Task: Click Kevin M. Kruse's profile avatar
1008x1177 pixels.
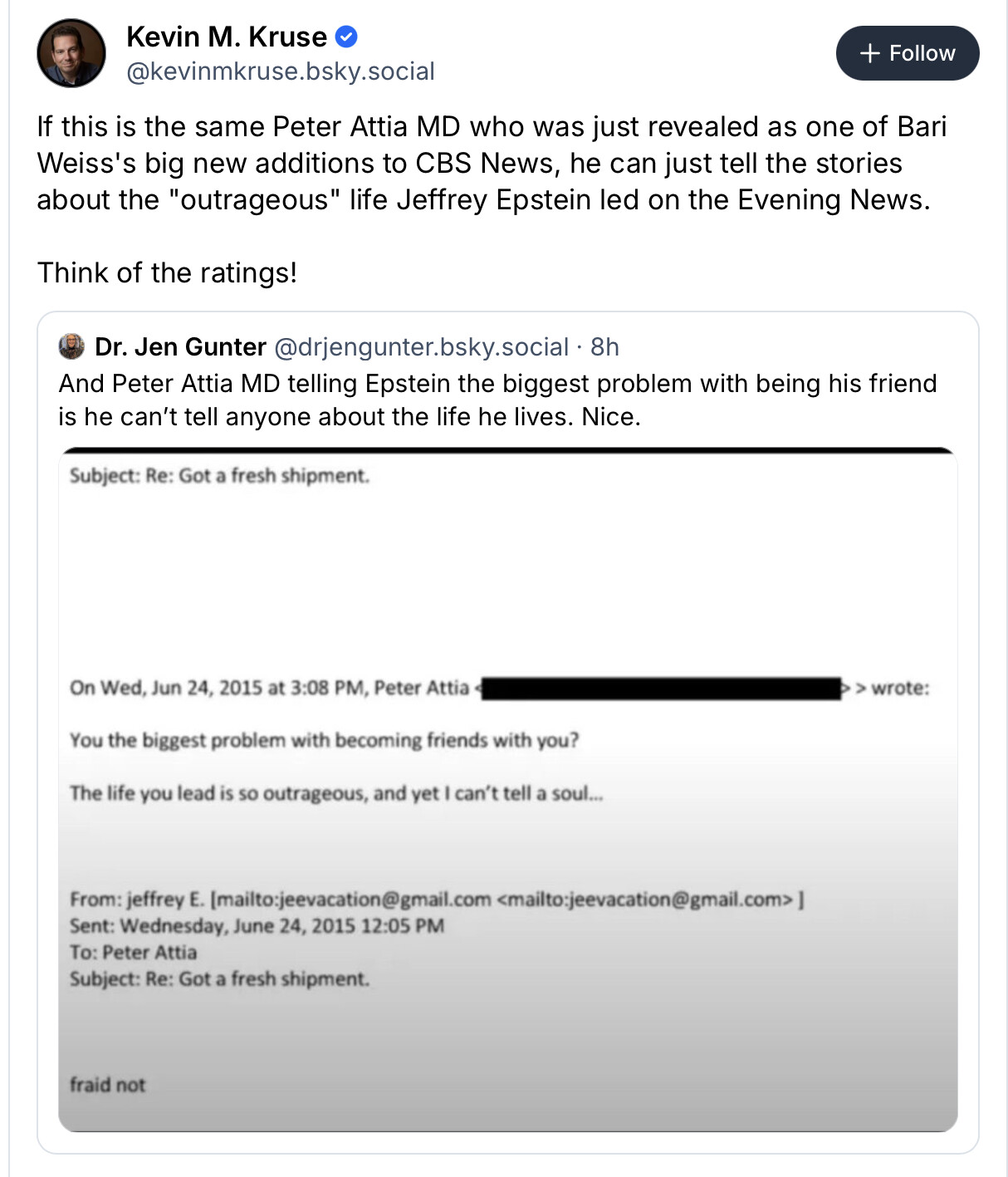Action: pyautogui.click(x=71, y=53)
